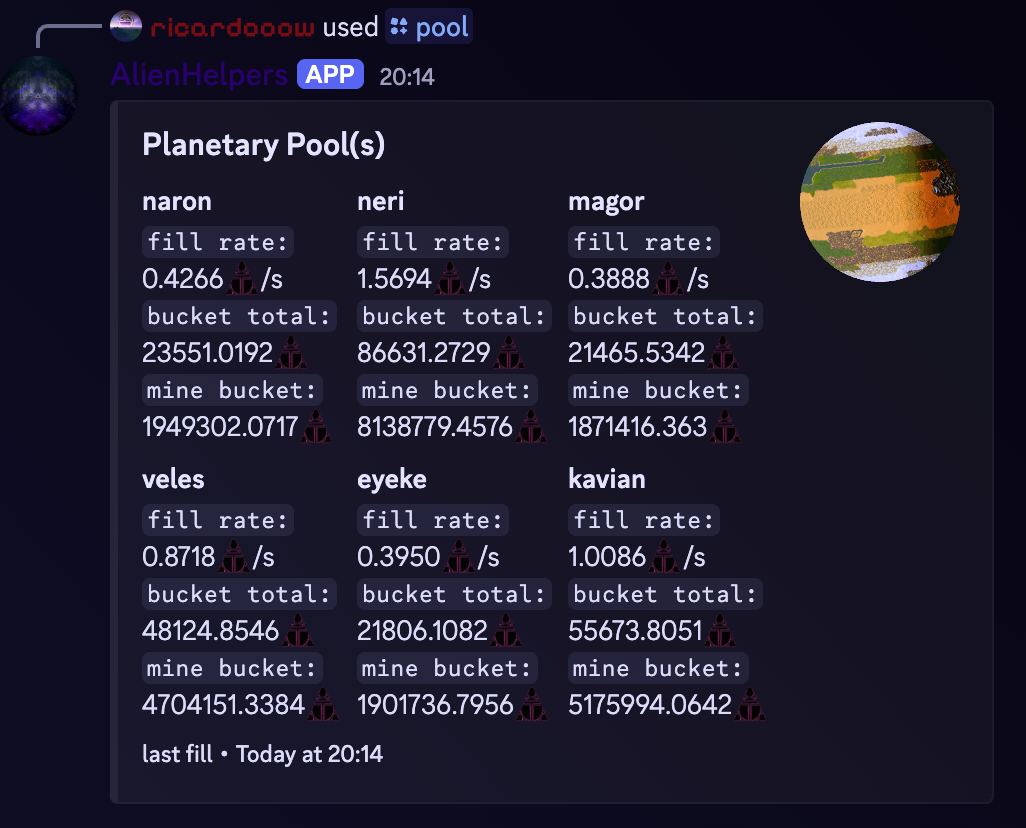Click the neri bucket total currency icon

(x=509, y=353)
